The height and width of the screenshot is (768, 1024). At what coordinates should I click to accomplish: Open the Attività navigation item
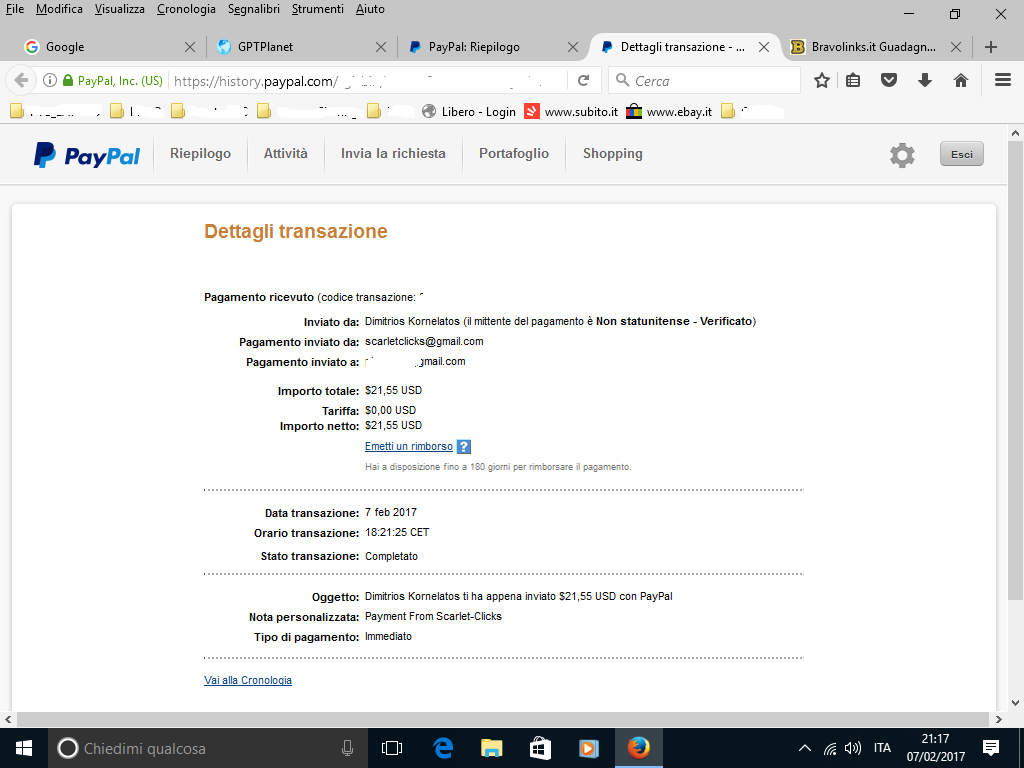coord(285,153)
